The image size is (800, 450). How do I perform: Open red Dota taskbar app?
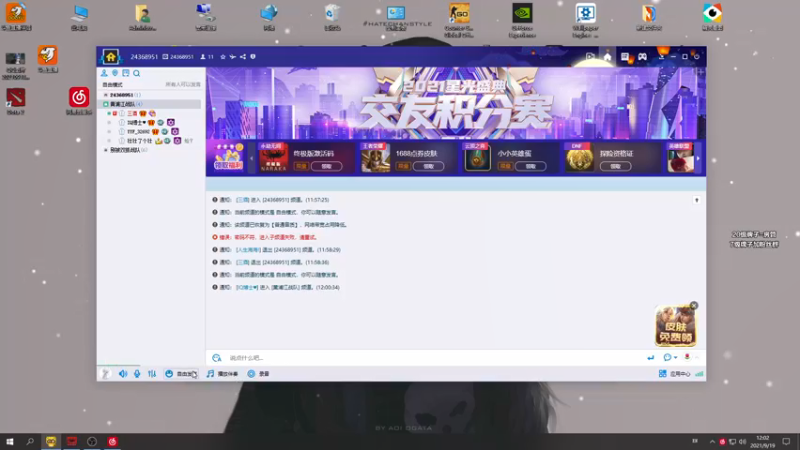pyautogui.click(x=71, y=441)
